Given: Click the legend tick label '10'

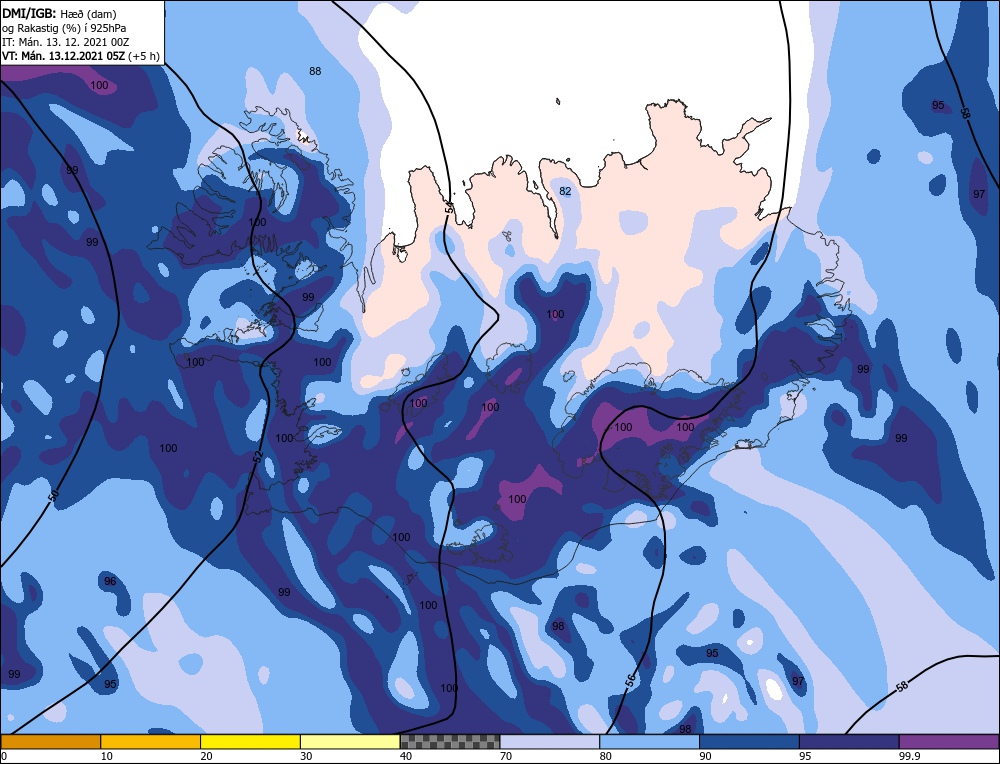Looking at the screenshot, I should tap(107, 756).
